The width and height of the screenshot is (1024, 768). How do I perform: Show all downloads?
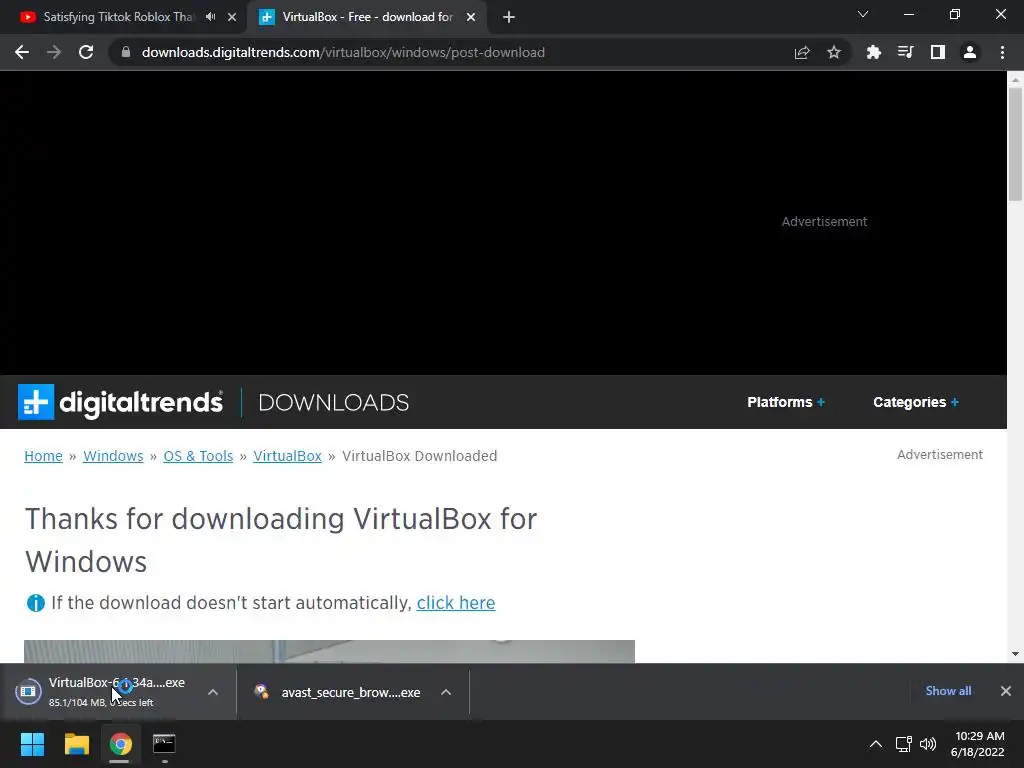948,691
